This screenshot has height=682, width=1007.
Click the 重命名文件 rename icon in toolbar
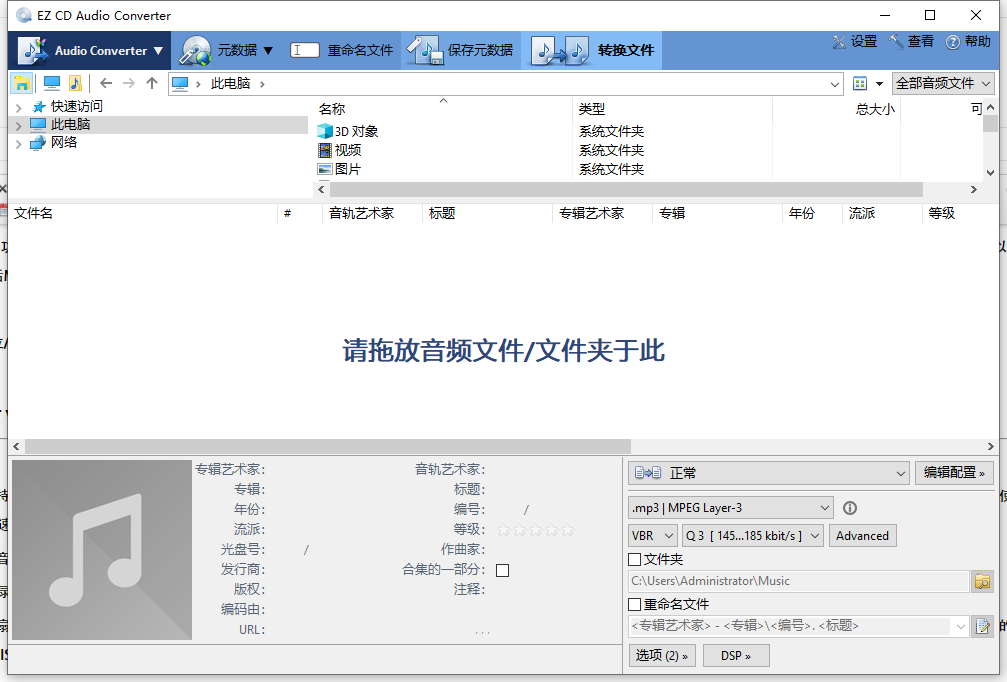point(305,50)
